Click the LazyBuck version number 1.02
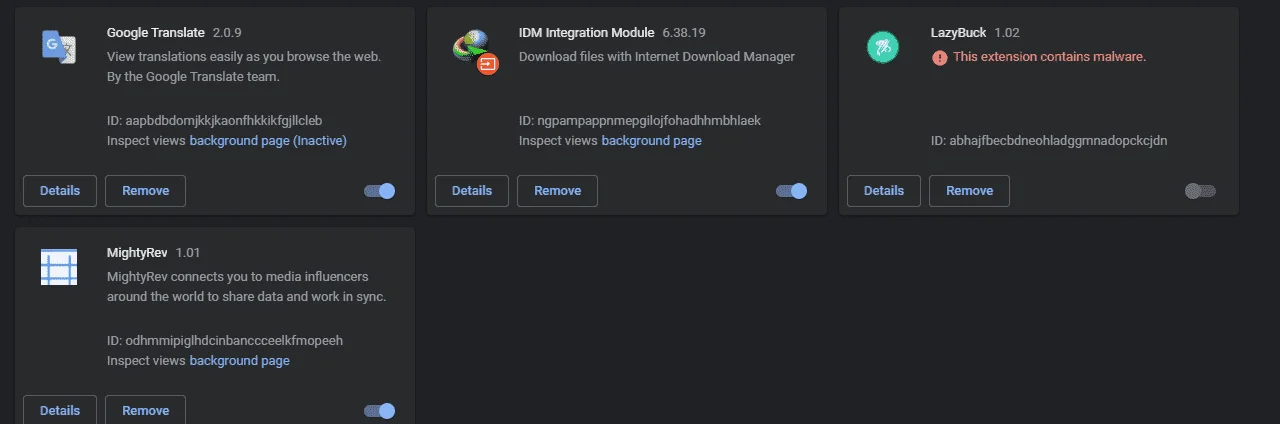1280x424 pixels. pyautogui.click(x=1008, y=33)
